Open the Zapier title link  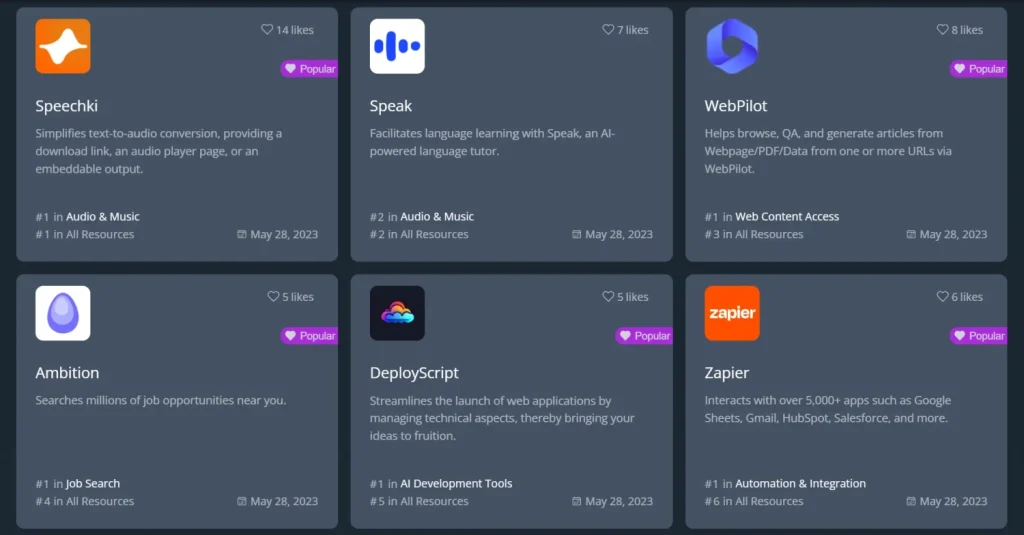click(726, 373)
